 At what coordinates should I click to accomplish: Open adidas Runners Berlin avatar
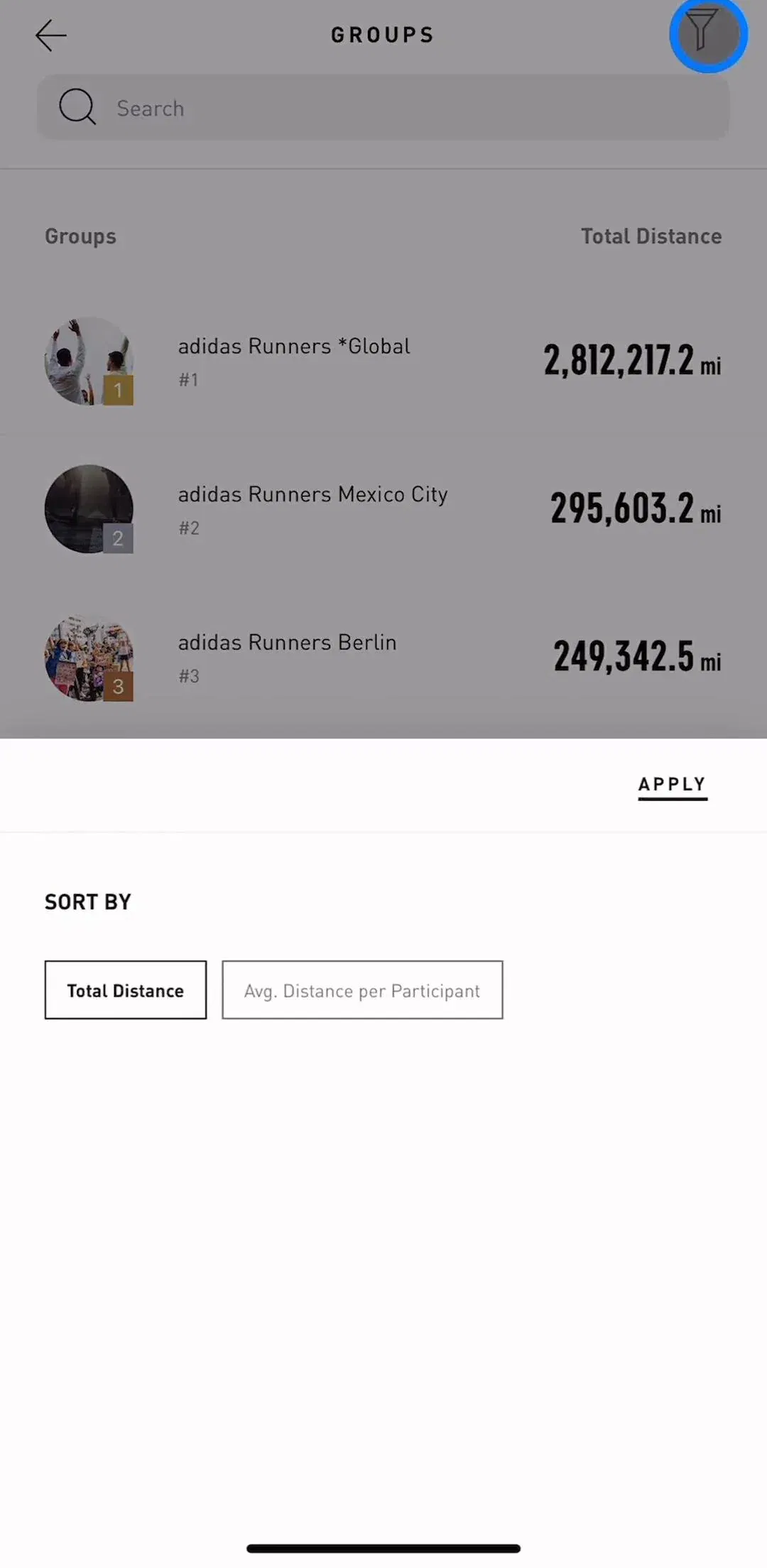point(89,657)
